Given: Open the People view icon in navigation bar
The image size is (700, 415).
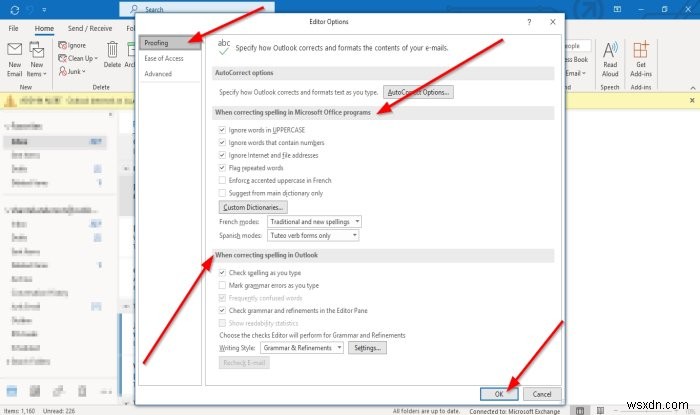Looking at the screenshot, I should [58, 391].
